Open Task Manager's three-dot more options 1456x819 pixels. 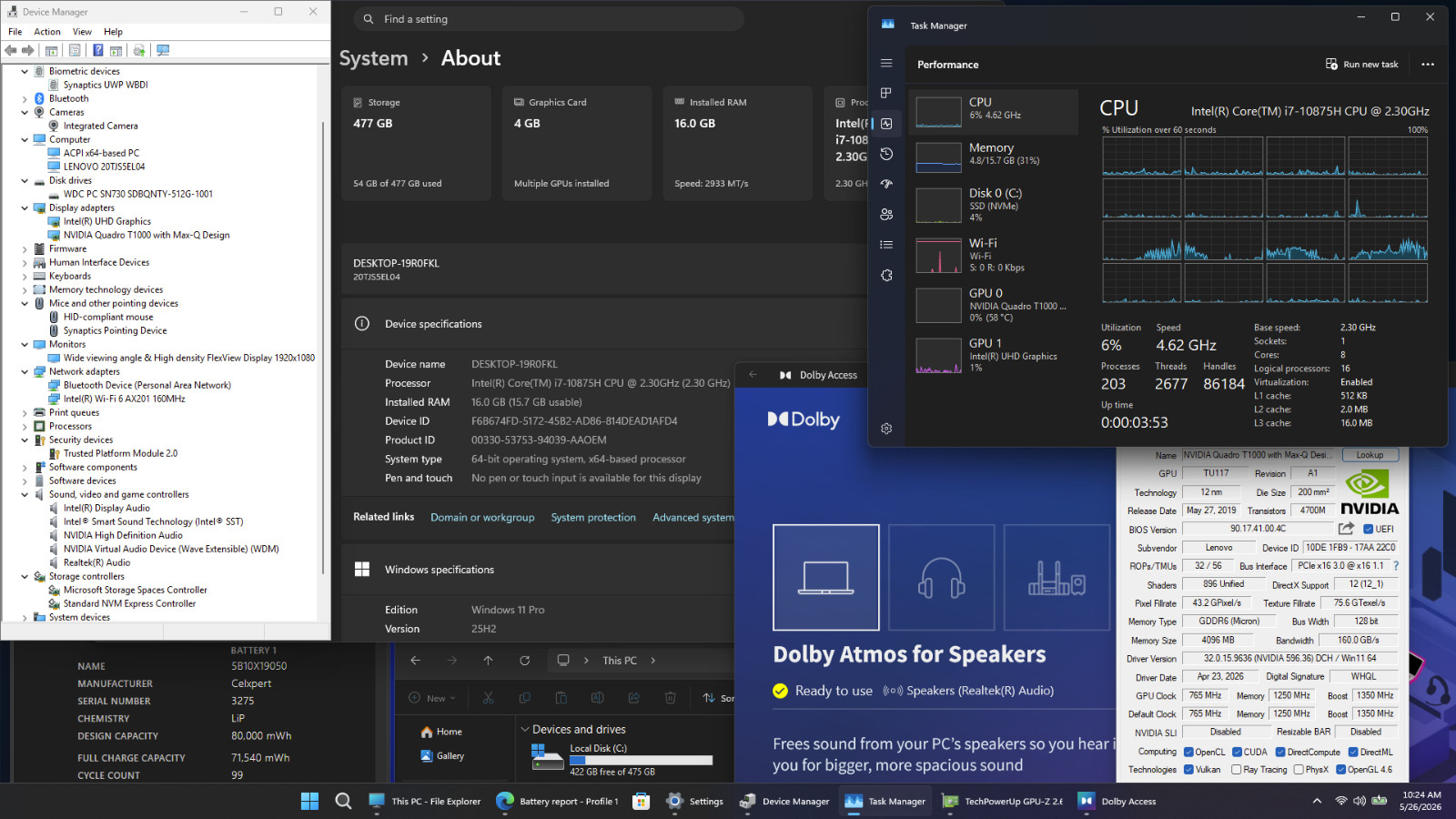coord(1428,65)
